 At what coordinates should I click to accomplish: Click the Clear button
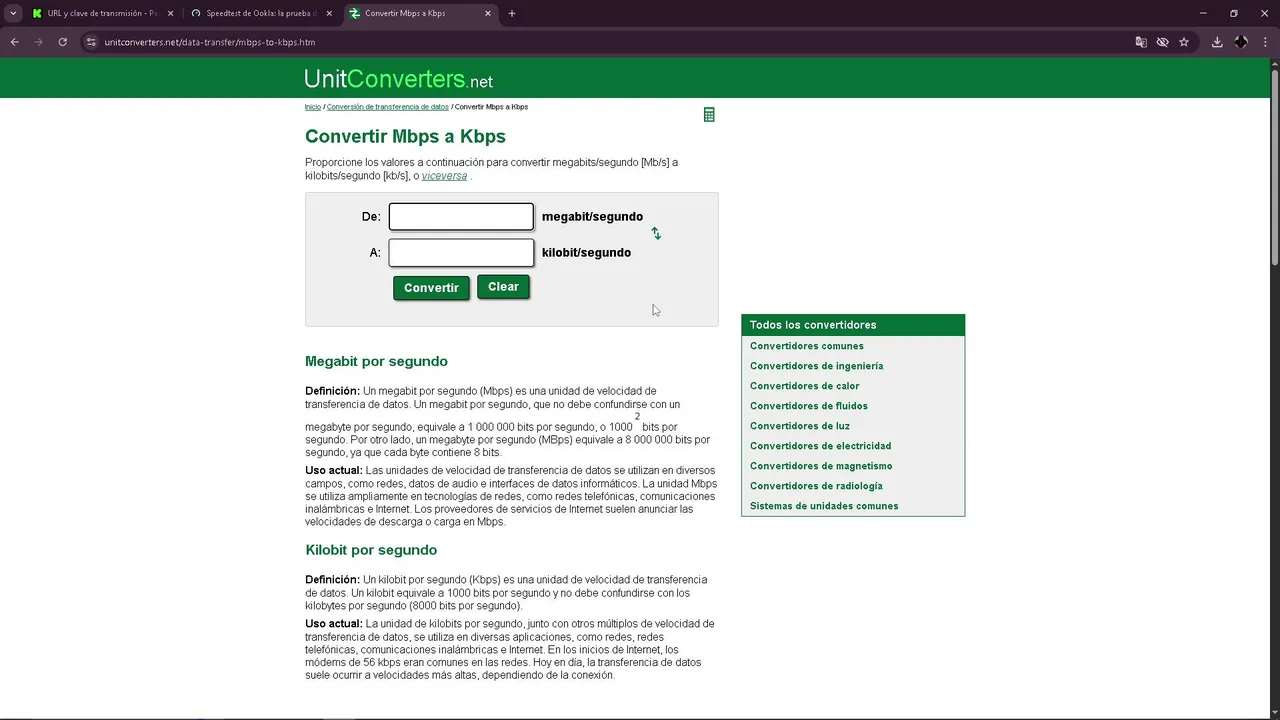pos(503,287)
